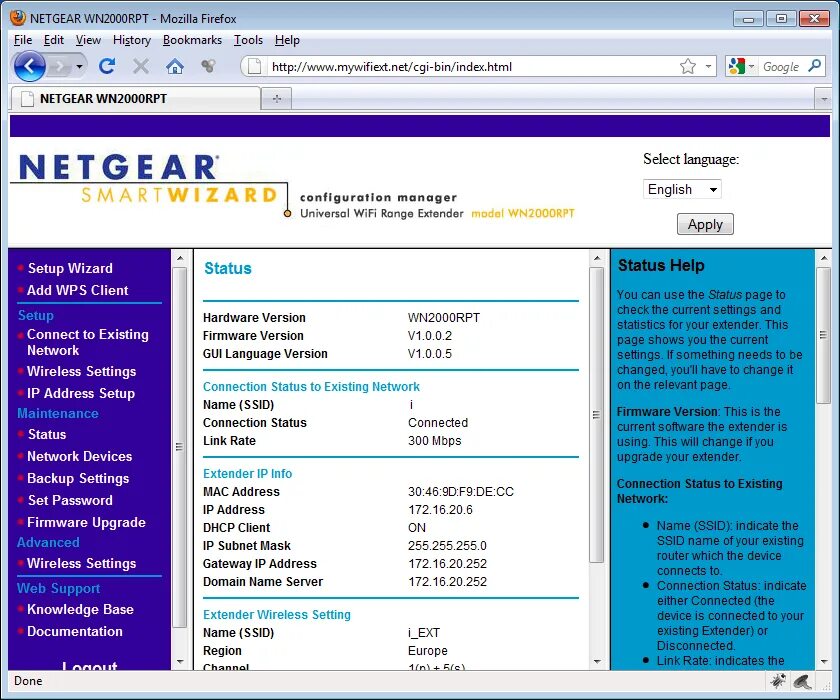This screenshot has height=700, width=840.
Task: Open Documentation link
Action: [75, 631]
